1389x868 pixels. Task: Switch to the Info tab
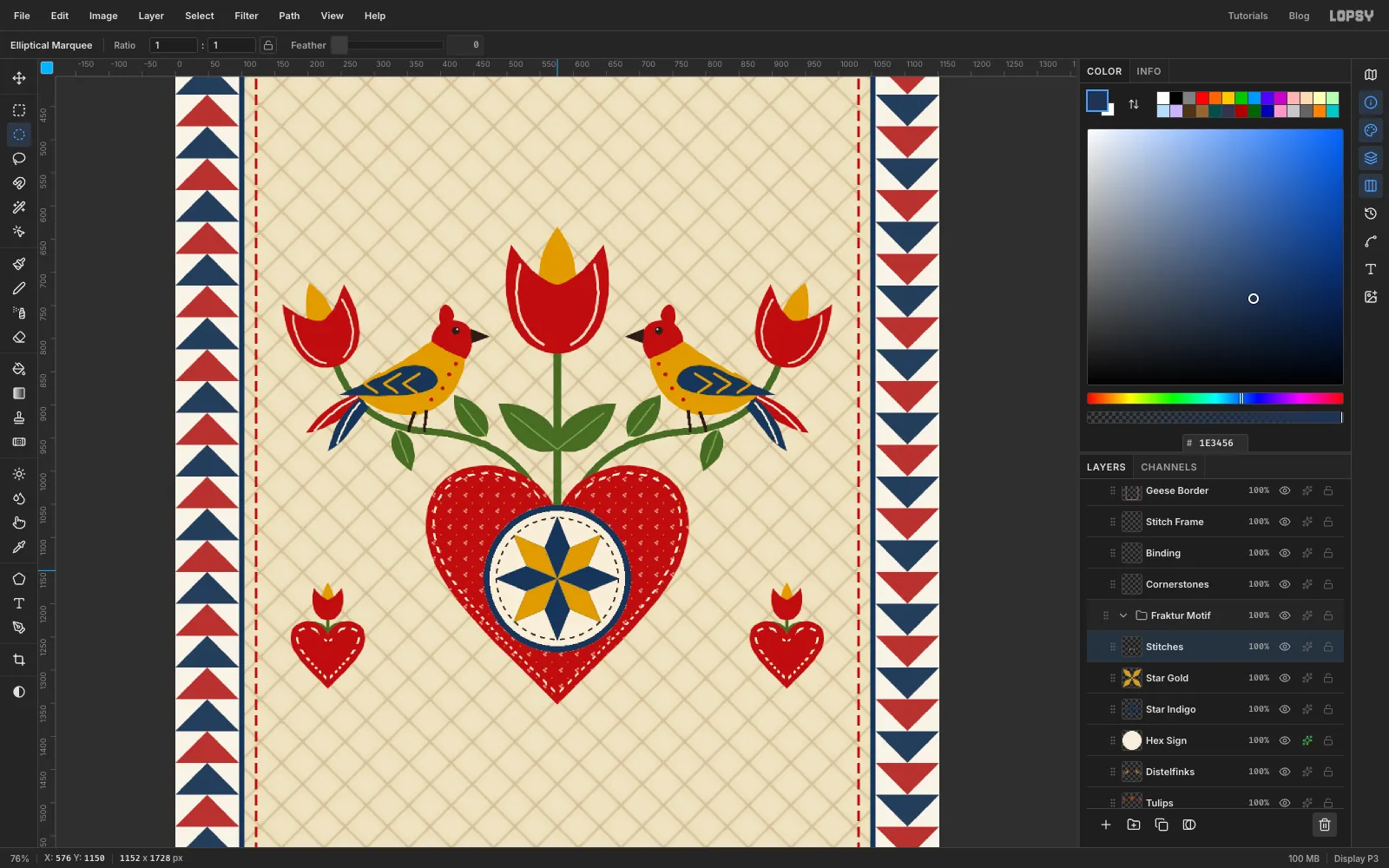point(1149,71)
